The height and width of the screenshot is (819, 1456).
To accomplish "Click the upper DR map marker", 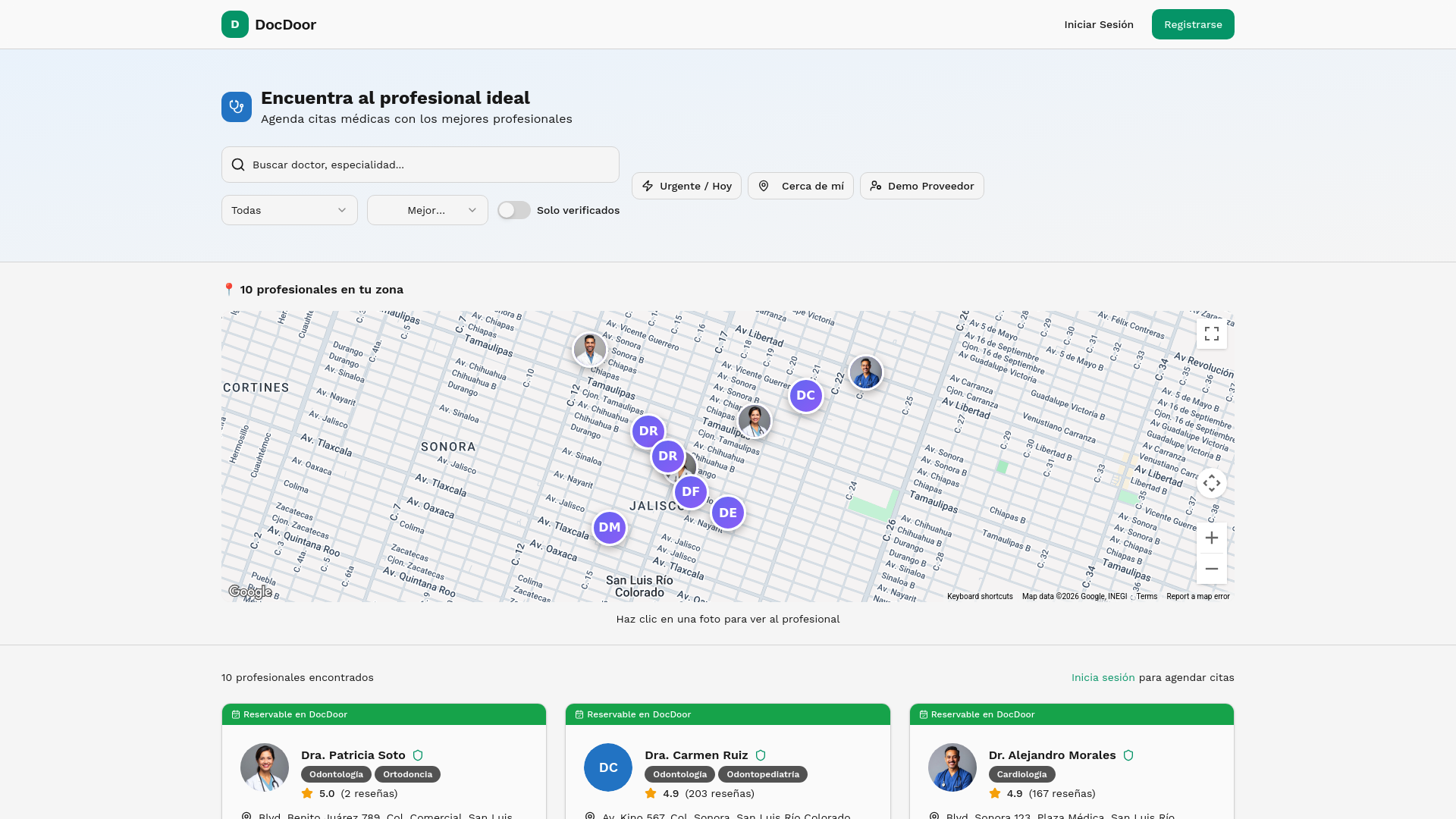I will coord(648,431).
